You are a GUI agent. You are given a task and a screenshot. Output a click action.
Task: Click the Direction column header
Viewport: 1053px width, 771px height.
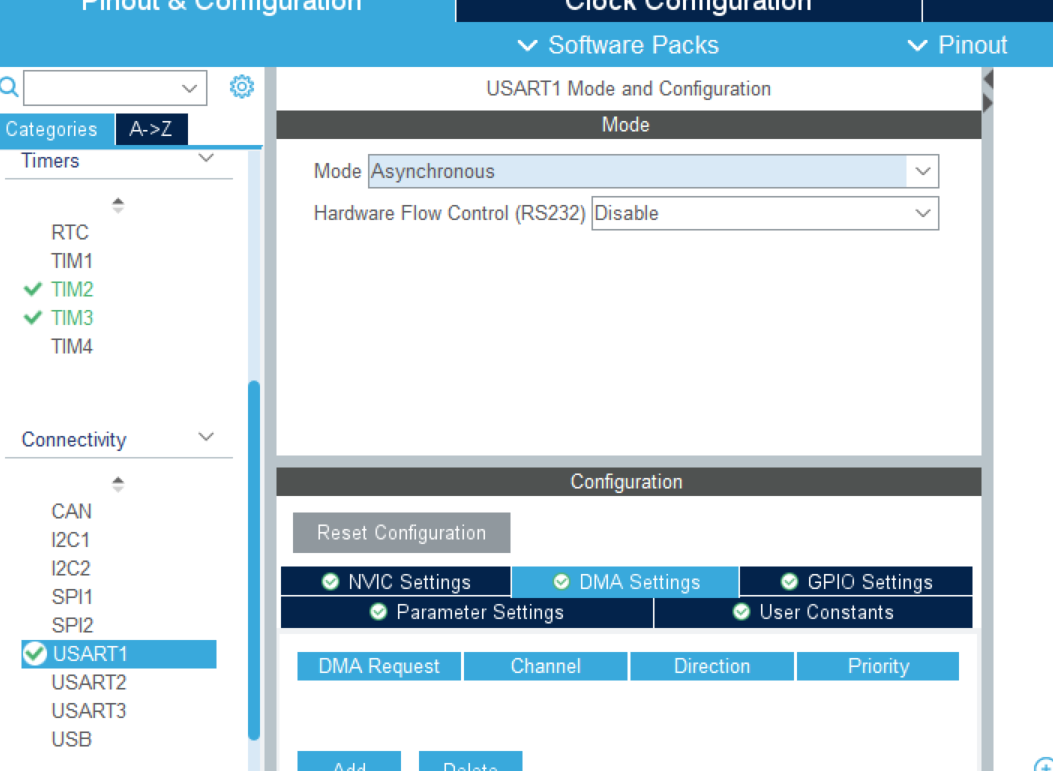pyautogui.click(x=712, y=666)
